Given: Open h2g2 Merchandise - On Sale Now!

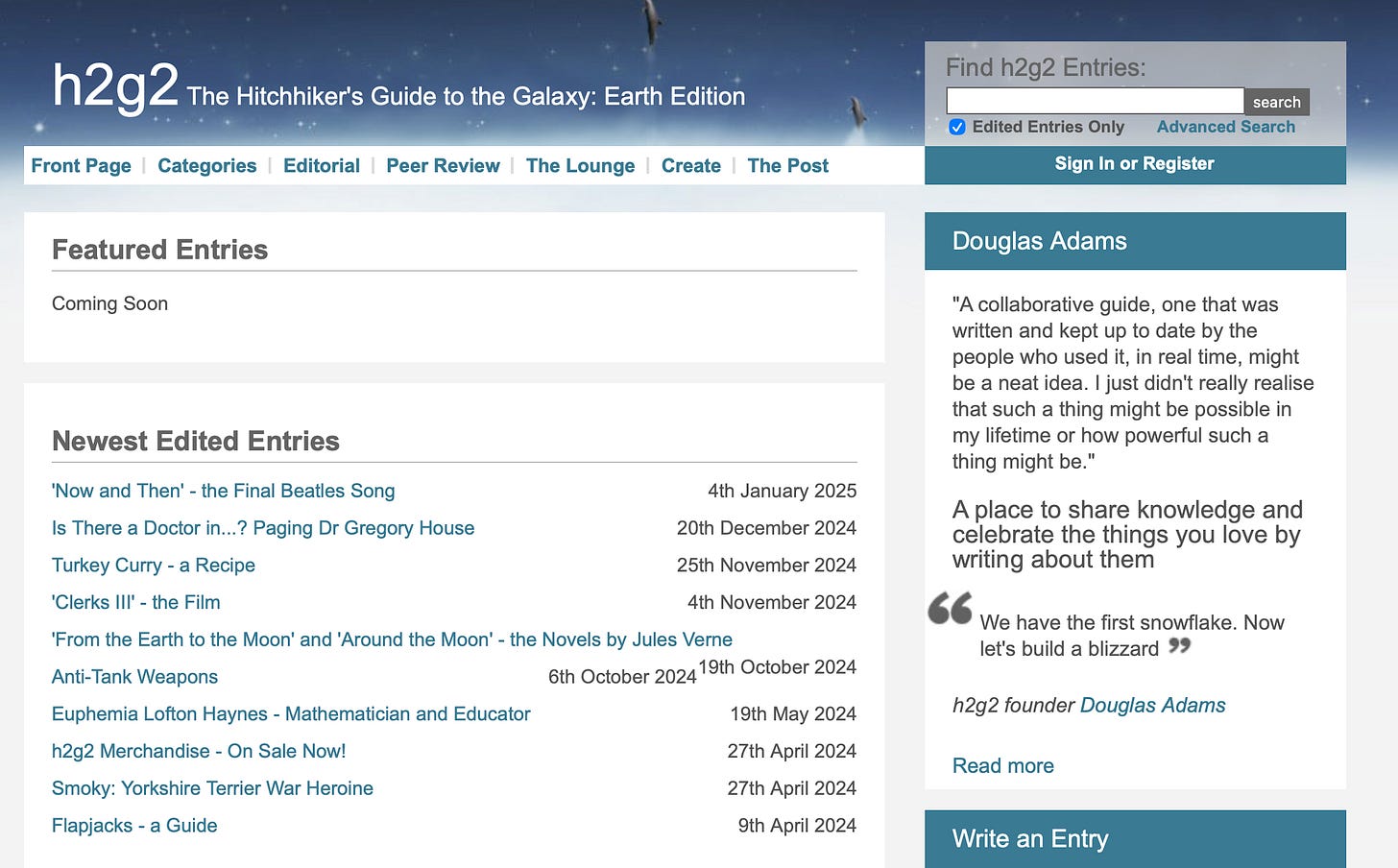Looking at the screenshot, I should (199, 751).
